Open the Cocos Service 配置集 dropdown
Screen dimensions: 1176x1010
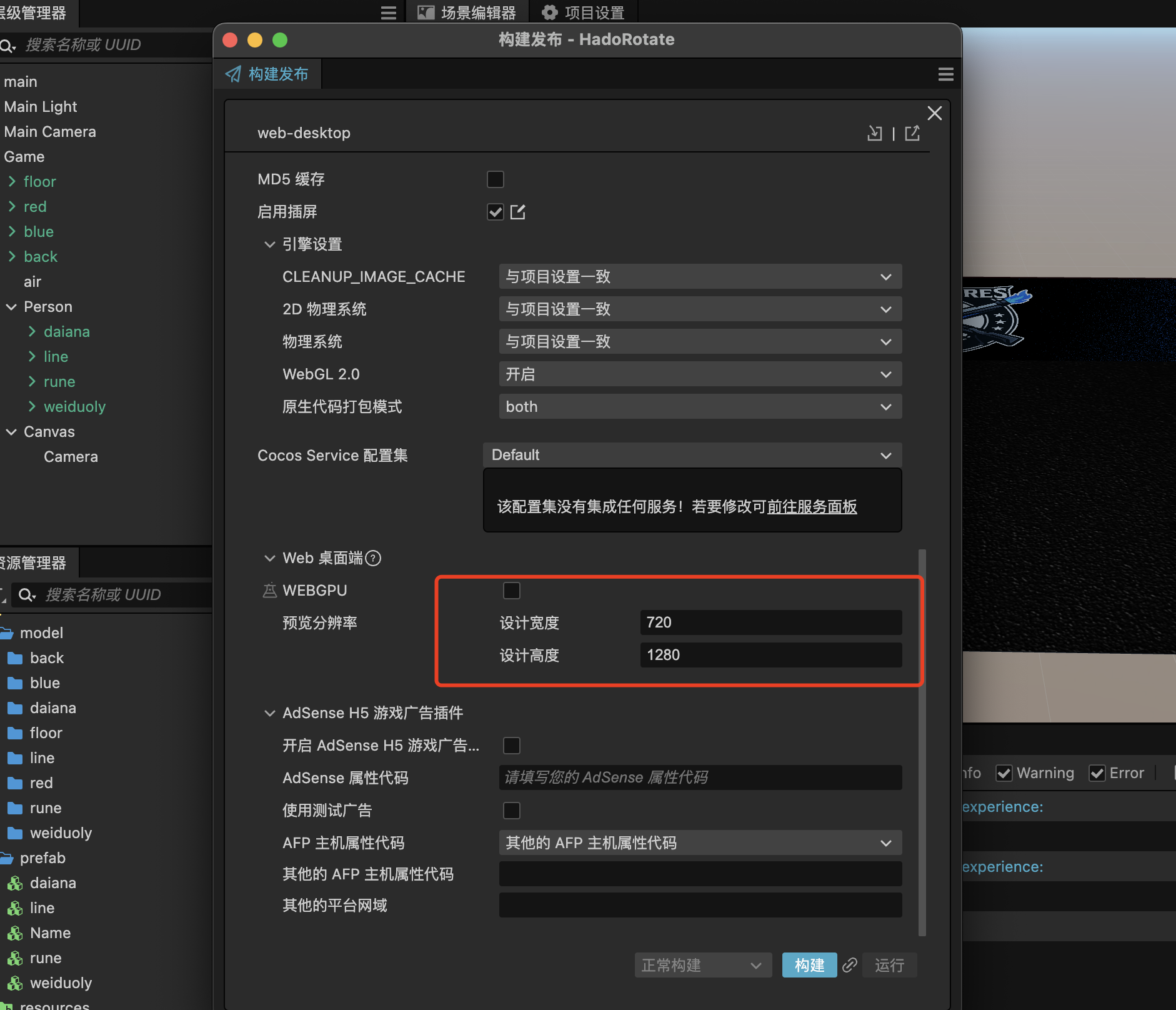[x=692, y=455]
